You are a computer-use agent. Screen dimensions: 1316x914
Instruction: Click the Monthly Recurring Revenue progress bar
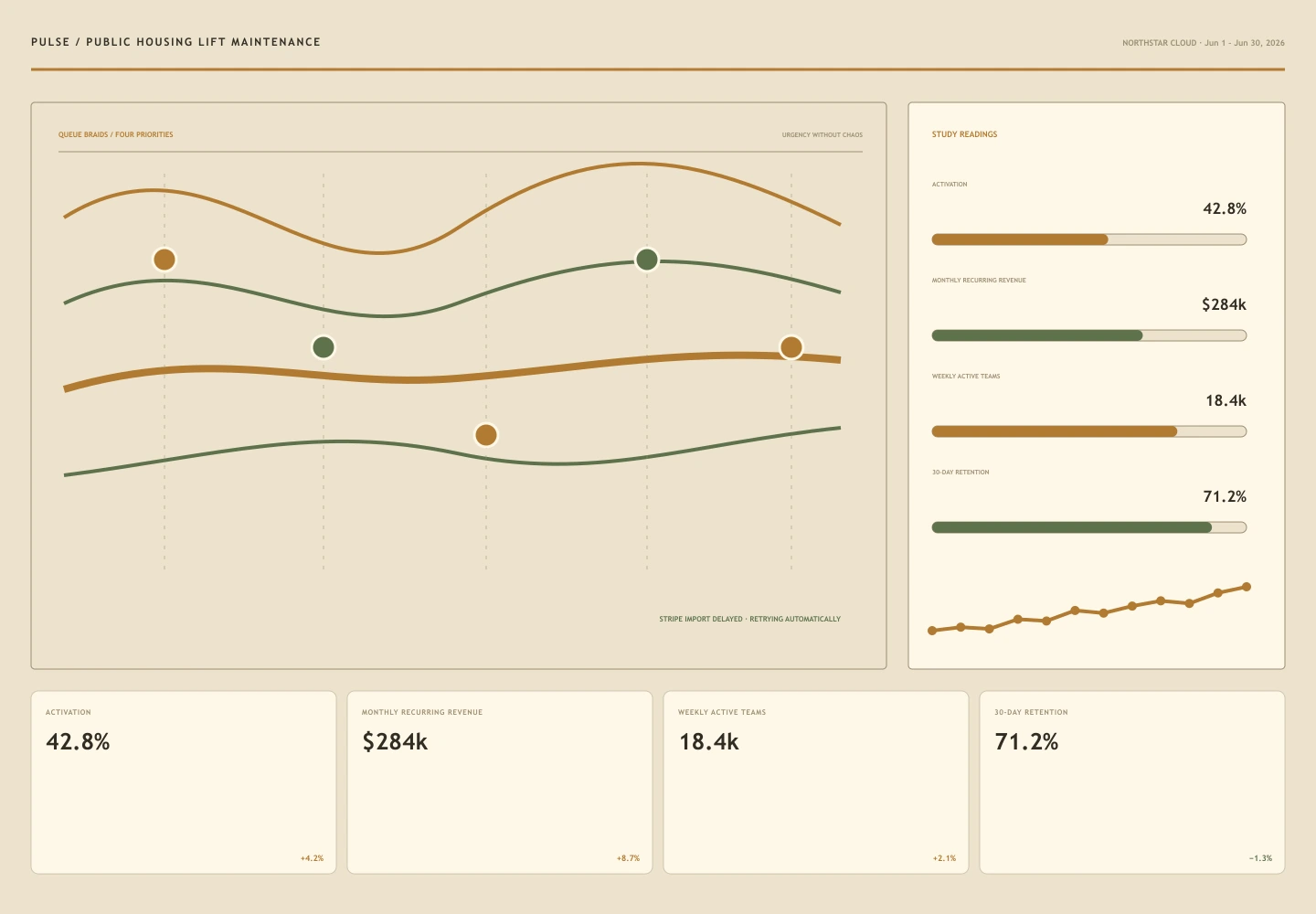tap(1089, 335)
